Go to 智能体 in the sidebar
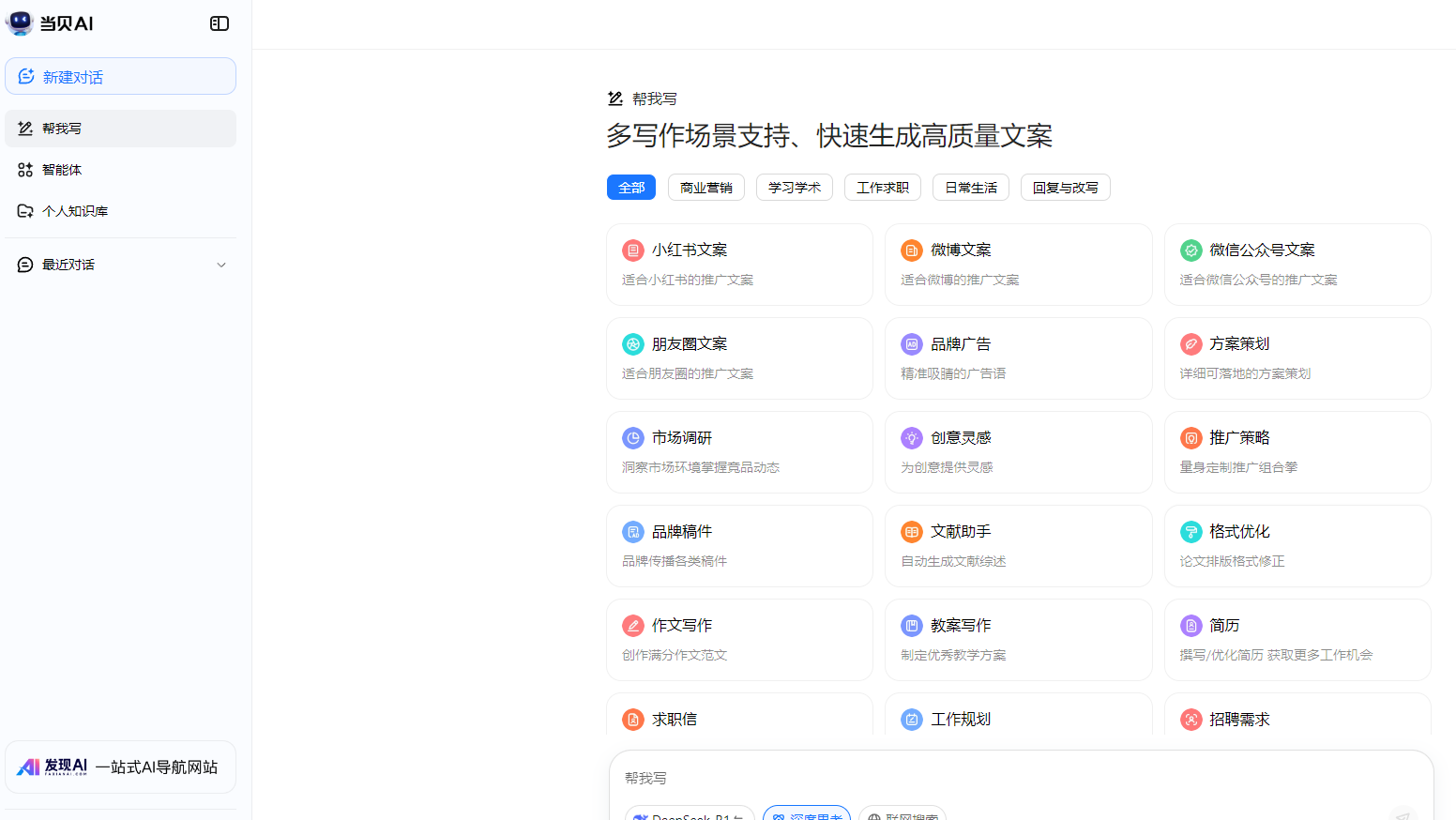The image size is (1456, 820). 120,170
